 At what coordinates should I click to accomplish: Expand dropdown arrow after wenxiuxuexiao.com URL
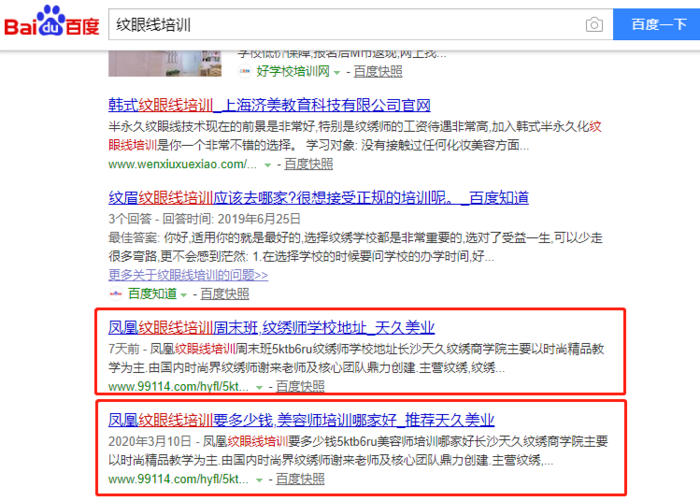pos(267,165)
